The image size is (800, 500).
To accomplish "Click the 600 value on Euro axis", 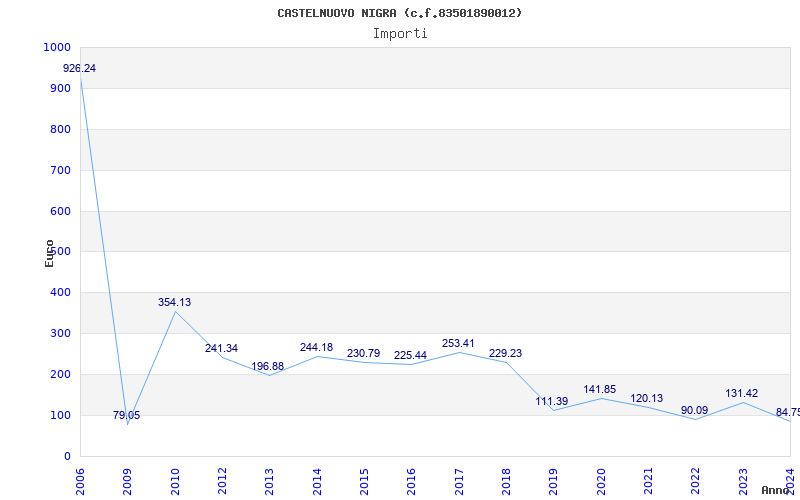I will [x=60, y=211].
